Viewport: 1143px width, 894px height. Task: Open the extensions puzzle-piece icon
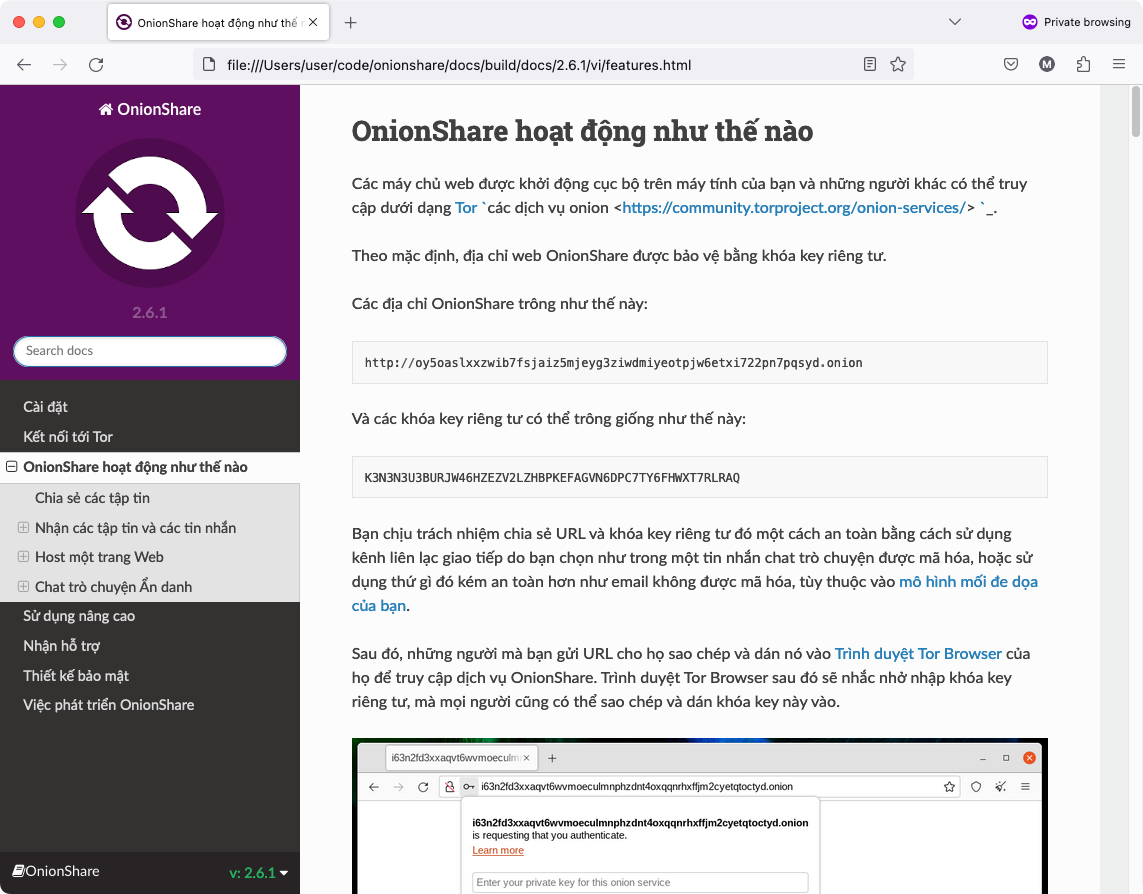1083,63
